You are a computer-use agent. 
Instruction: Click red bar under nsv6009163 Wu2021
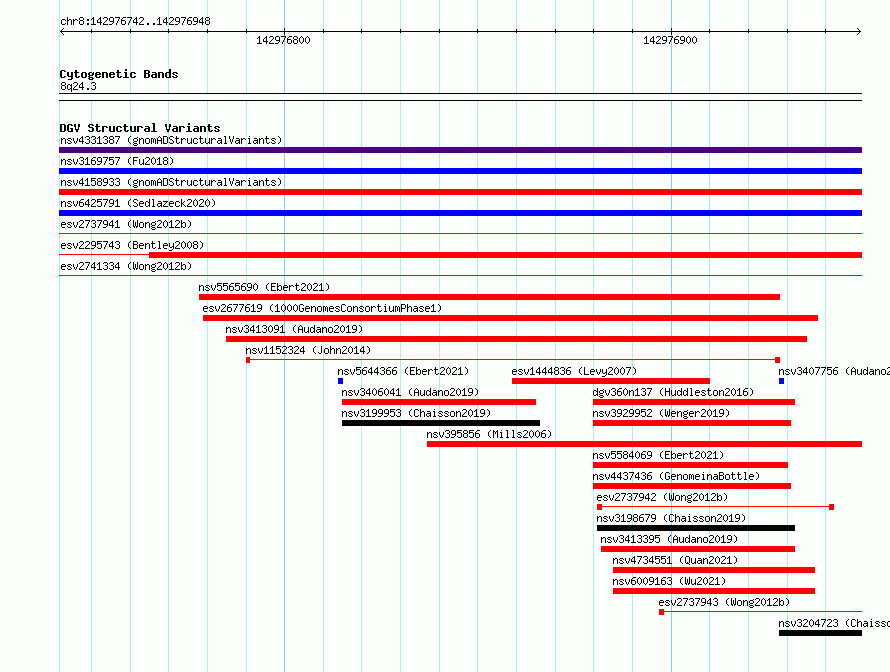[714, 591]
